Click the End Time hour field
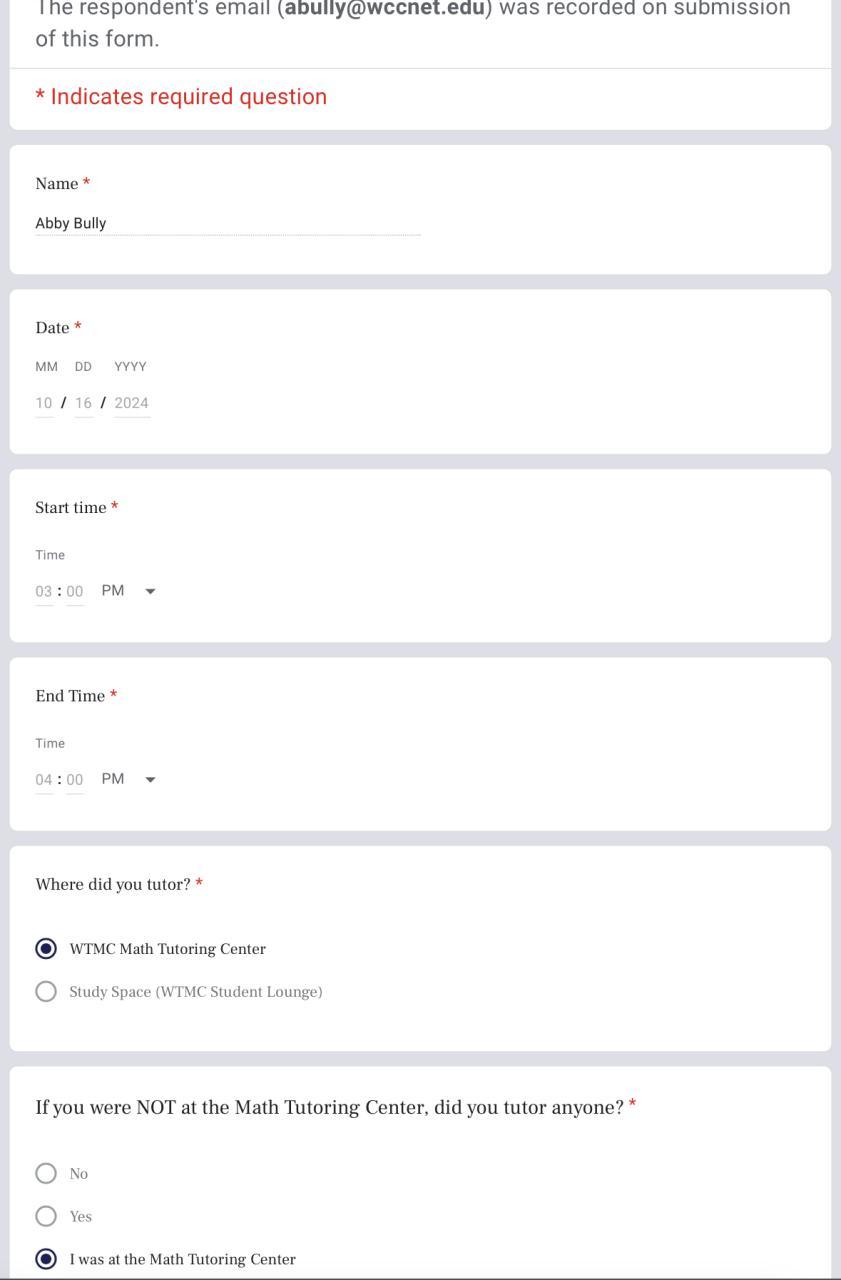The image size is (841, 1280). point(44,780)
